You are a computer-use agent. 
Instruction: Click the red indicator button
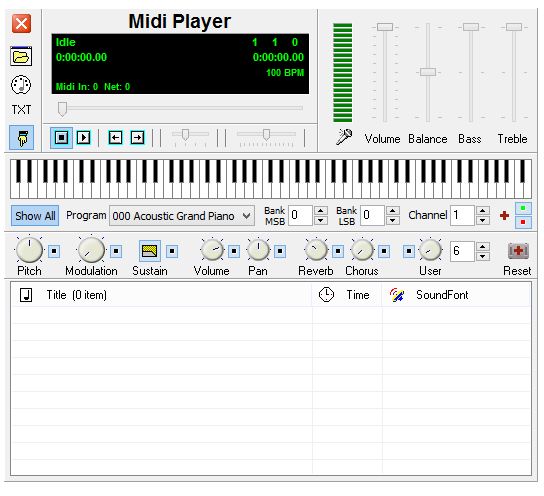tap(523, 222)
